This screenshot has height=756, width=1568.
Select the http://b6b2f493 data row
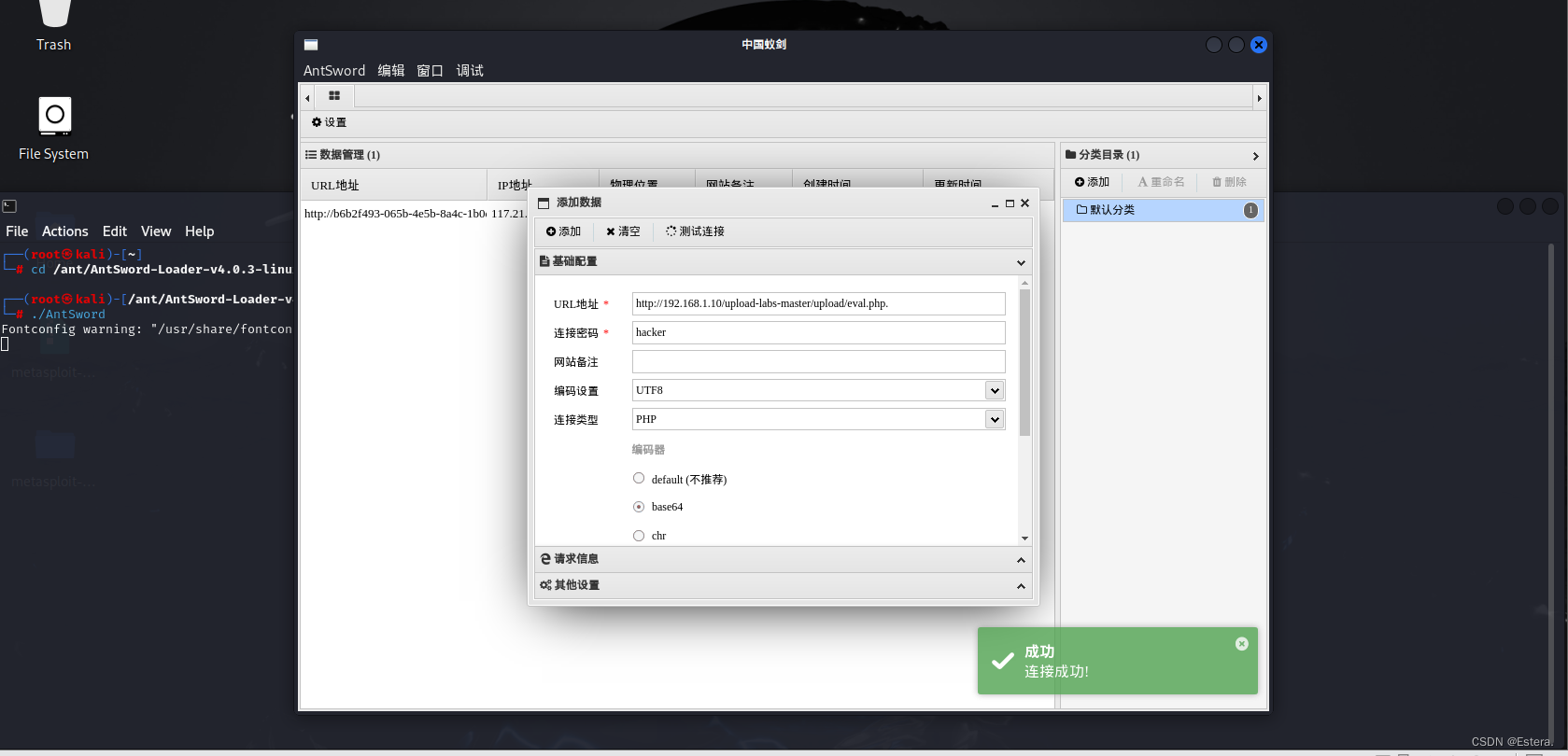point(415,214)
